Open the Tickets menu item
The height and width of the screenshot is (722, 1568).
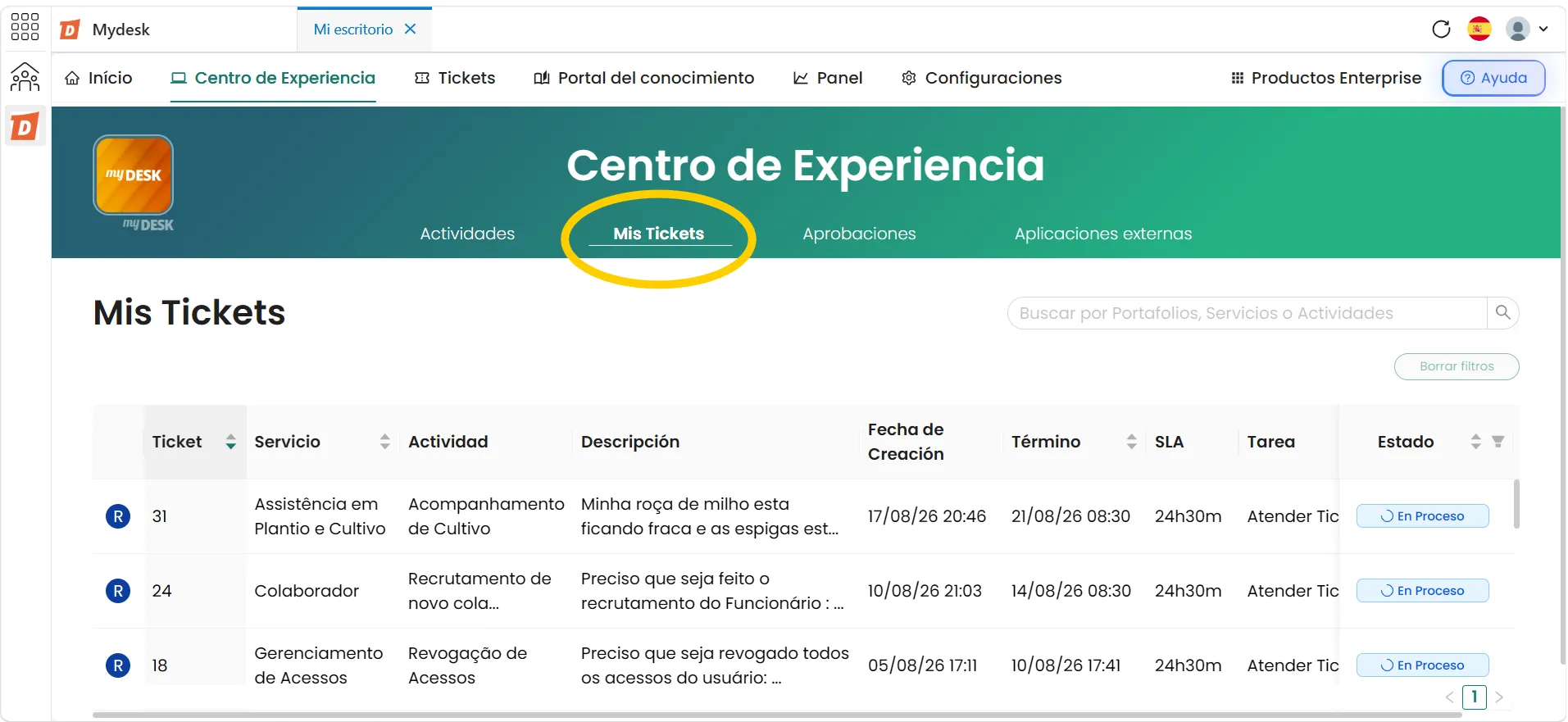455,78
